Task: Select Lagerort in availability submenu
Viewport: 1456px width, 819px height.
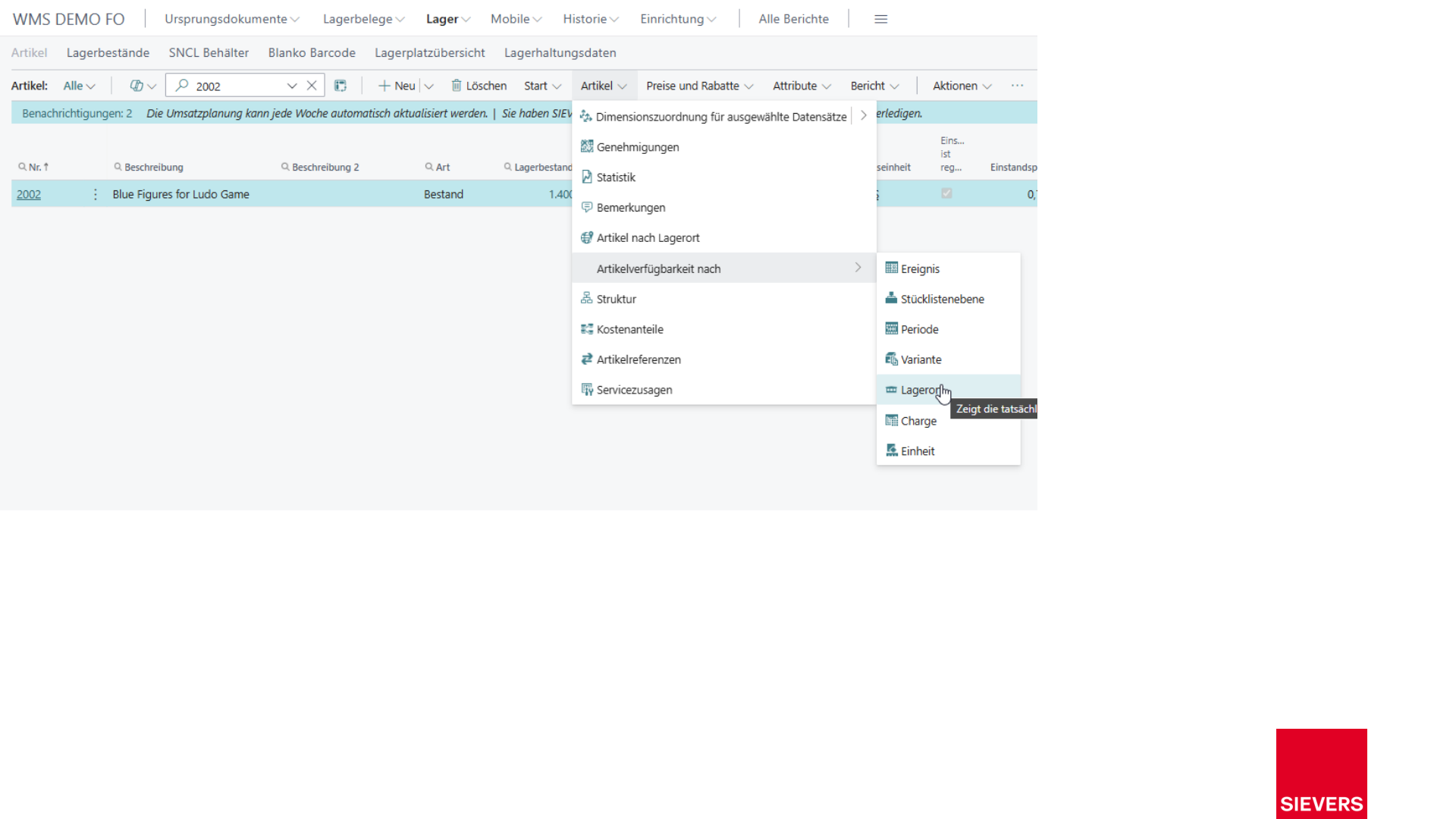Action: 948,390
